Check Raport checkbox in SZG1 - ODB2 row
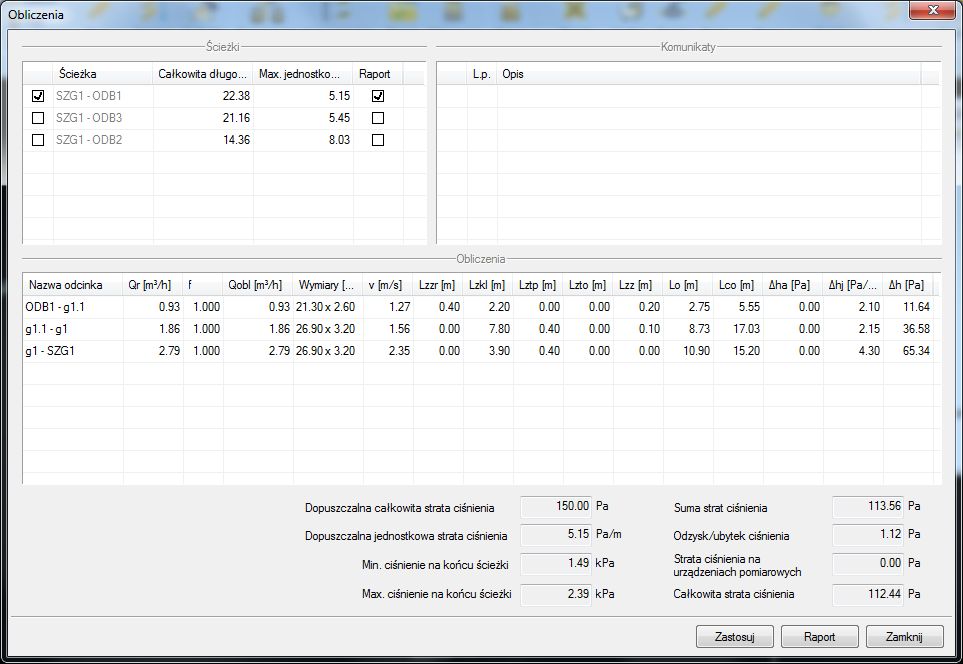 pos(378,140)
